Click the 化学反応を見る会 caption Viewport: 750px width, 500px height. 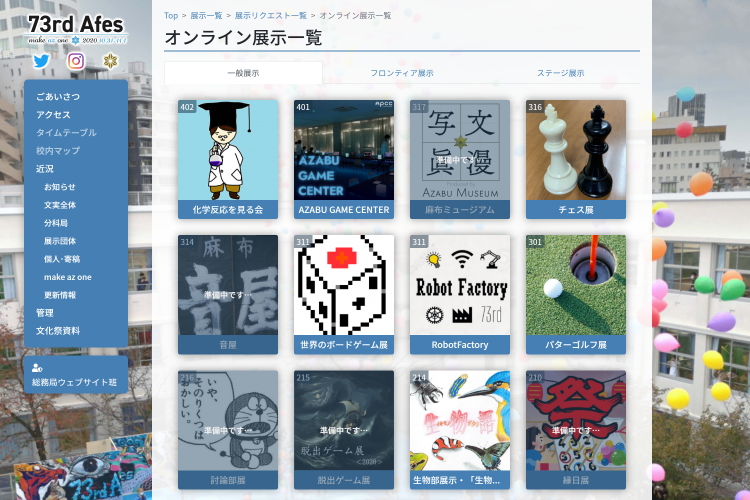[228, 210]
